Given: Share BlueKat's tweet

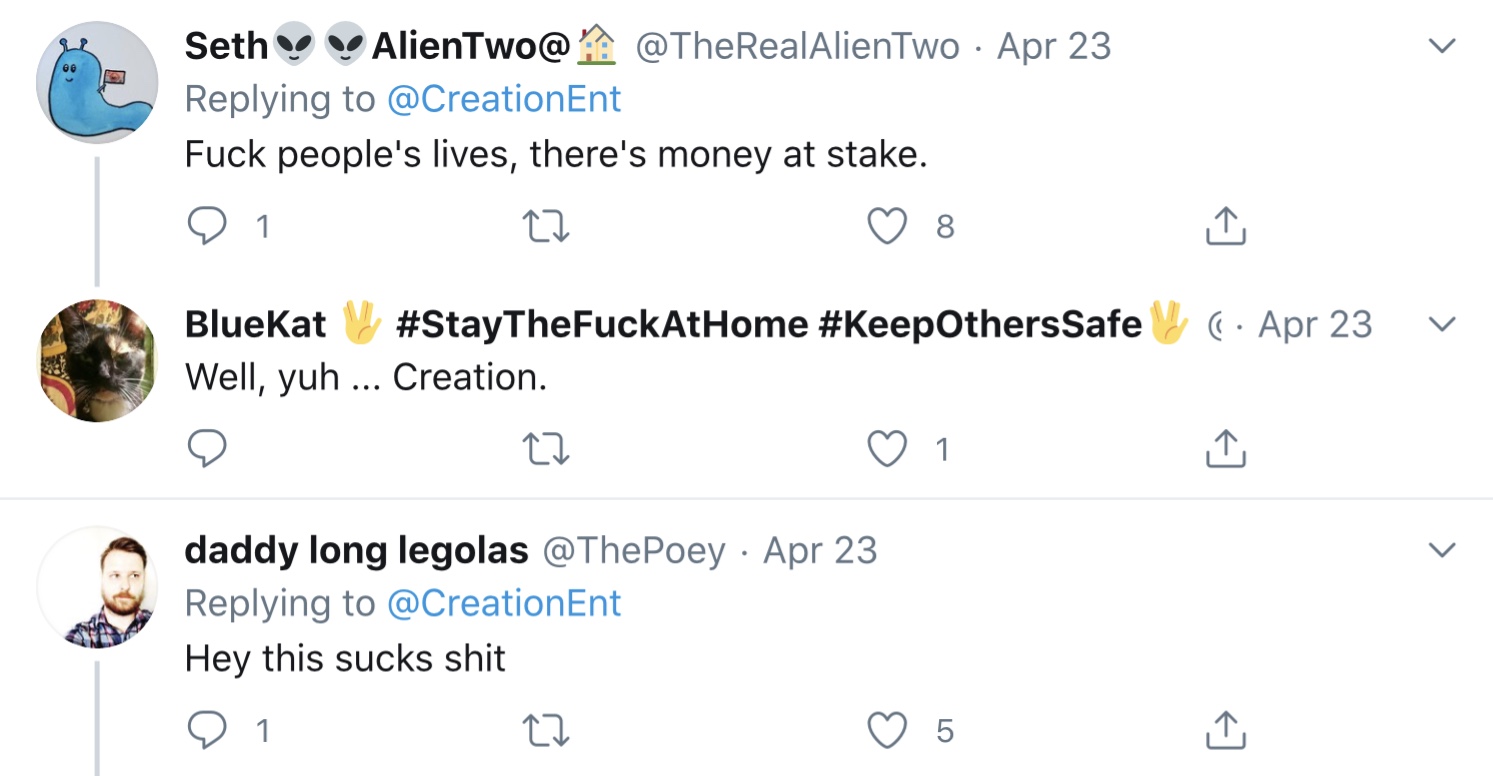Looking at the screenshot, I should click(x=1225, y=451).
